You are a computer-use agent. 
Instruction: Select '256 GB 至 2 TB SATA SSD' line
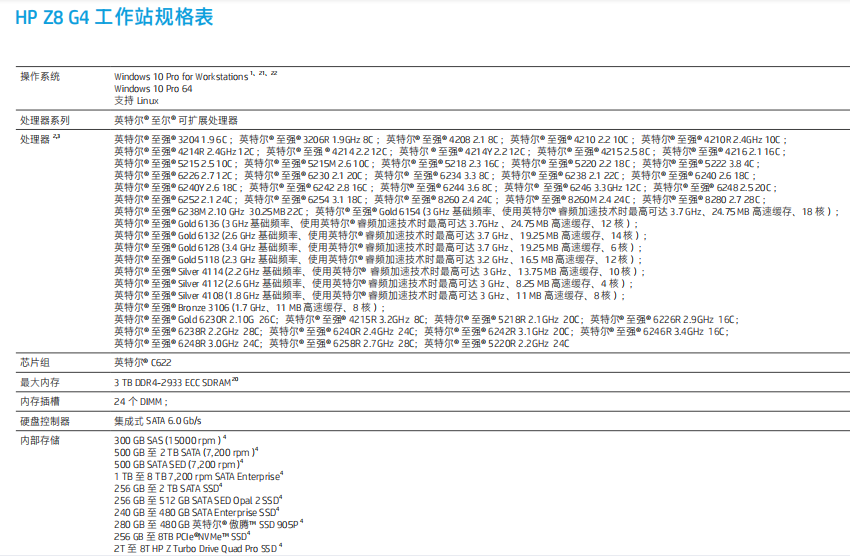coord(169,488)
